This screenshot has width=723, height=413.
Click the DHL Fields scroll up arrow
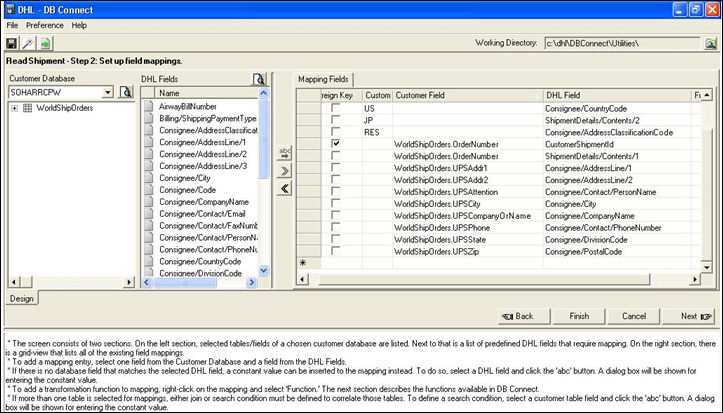pyautogui.click(x=264, y=93)
